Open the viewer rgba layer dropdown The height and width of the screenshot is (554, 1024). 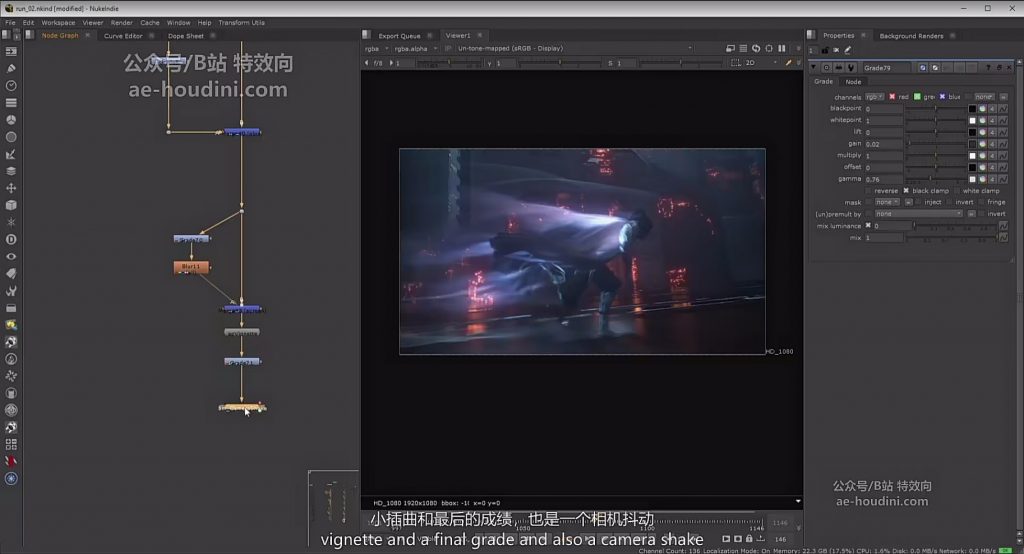tap(377, 48)
